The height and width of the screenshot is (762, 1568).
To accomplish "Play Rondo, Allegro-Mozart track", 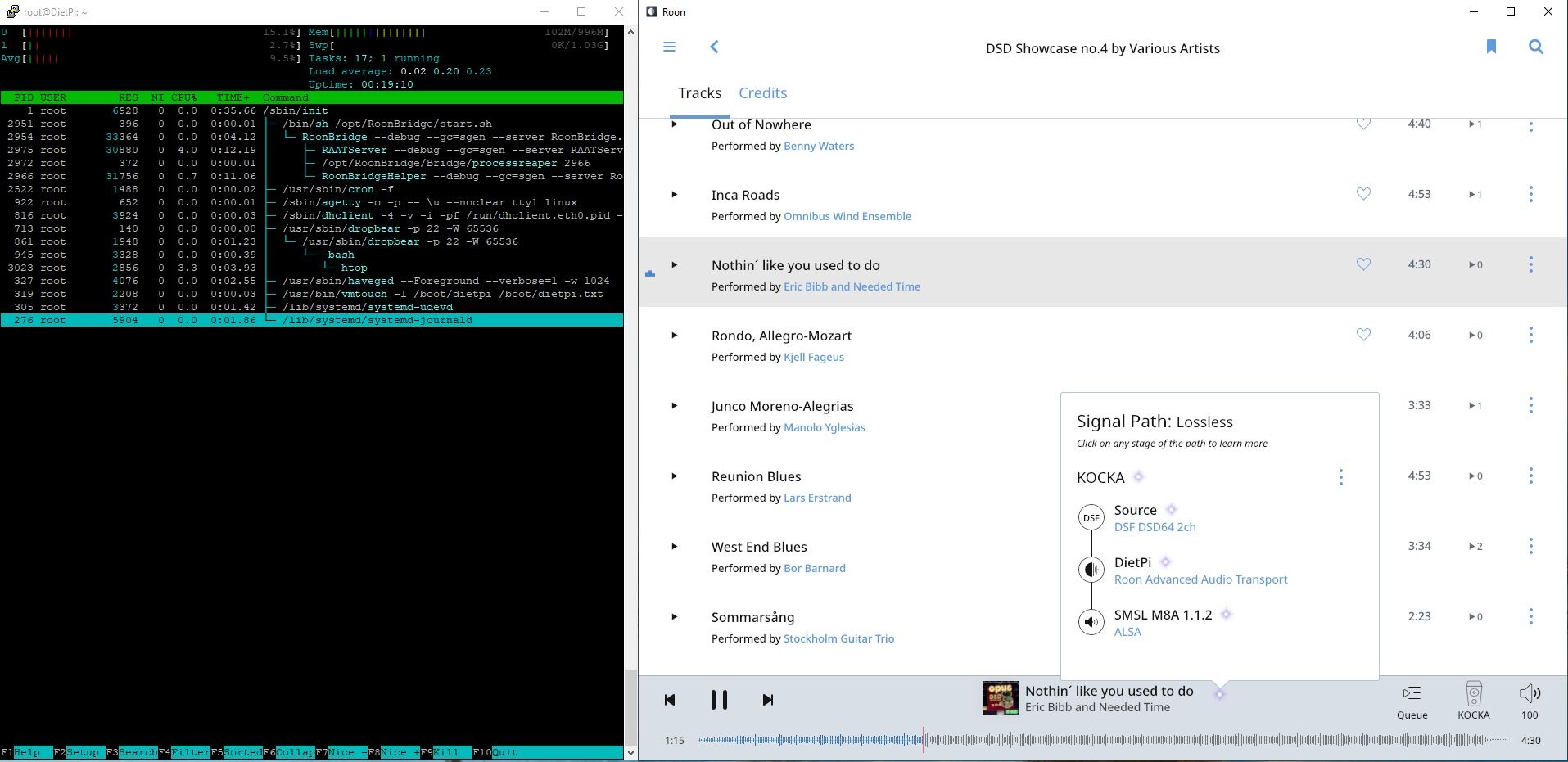I will pos(675,336).
